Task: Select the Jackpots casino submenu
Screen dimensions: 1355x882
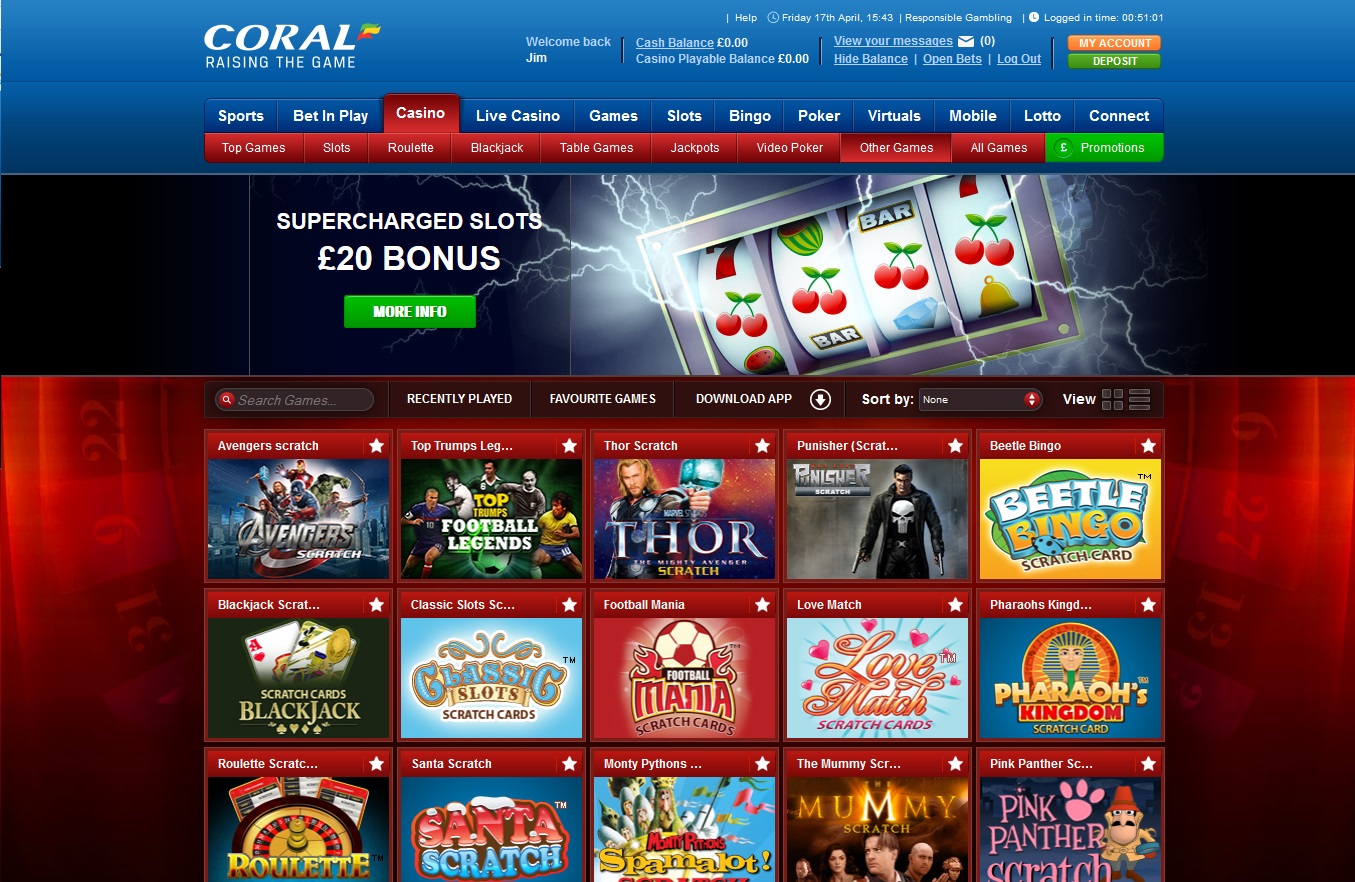Action: [695, 148]
